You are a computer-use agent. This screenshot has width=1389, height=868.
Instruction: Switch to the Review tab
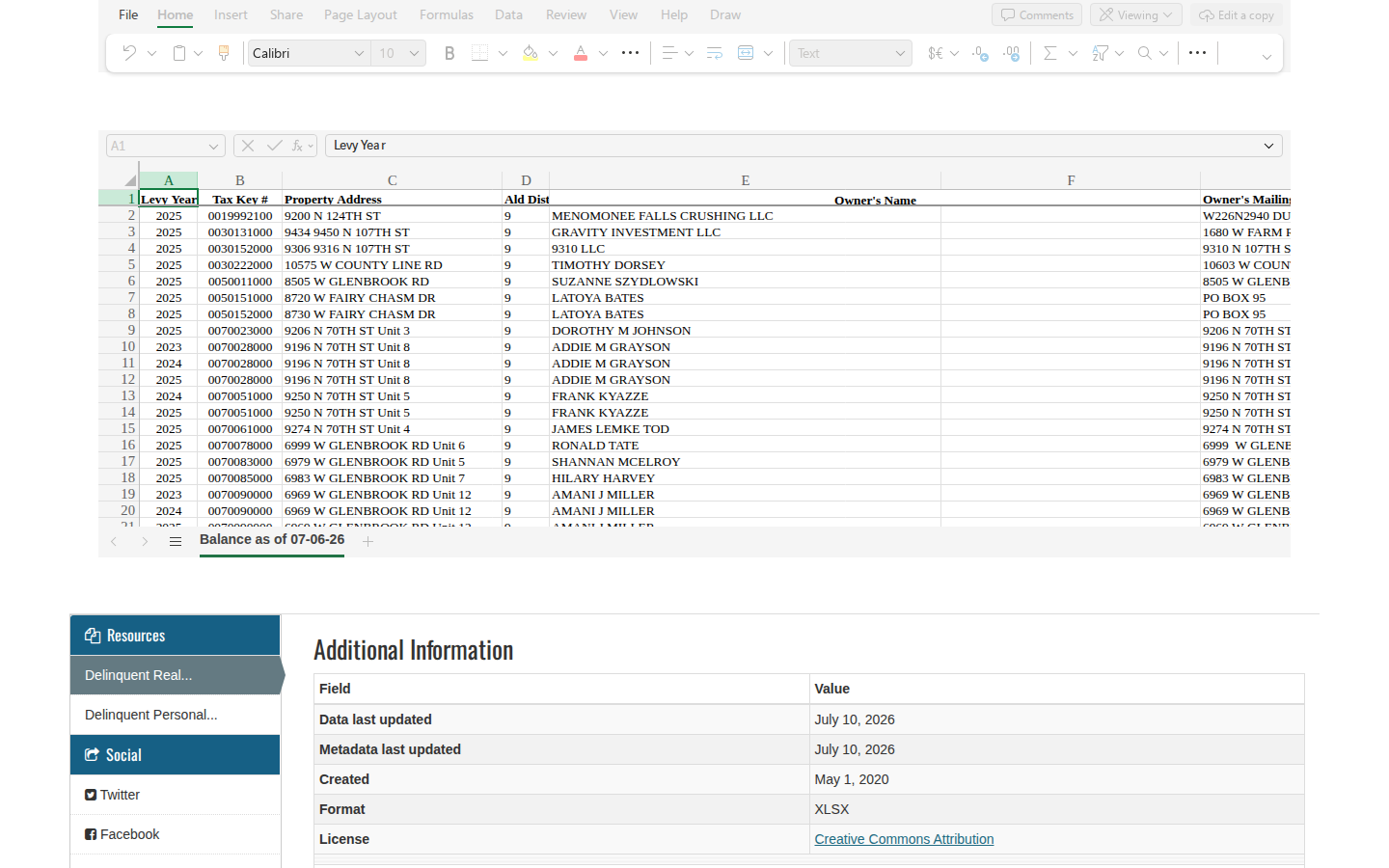pyautogui.click(x=566, y=15)
